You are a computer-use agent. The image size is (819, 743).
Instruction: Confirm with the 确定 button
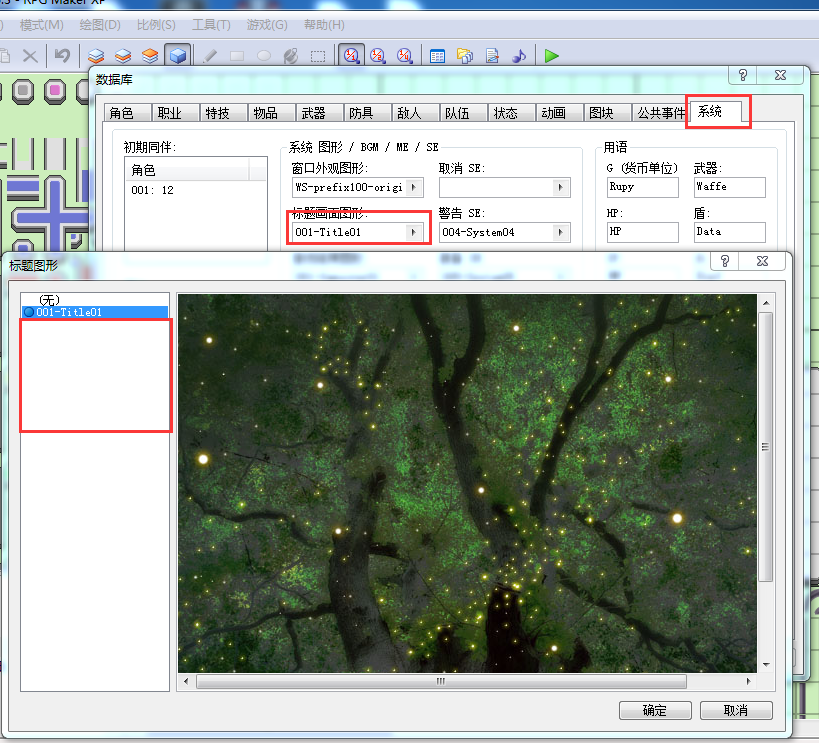coord(655,710)
